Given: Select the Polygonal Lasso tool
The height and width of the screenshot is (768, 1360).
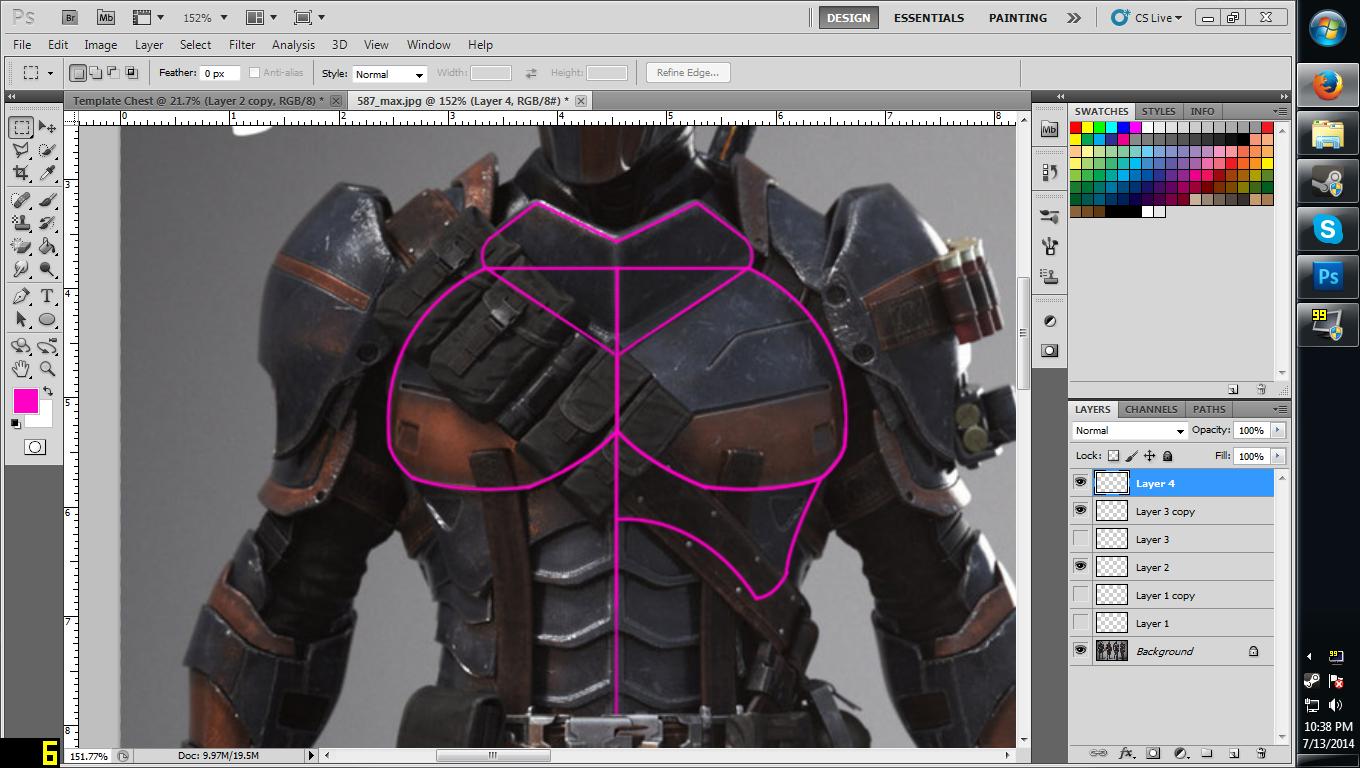Looking at the screenshot, I should [21, 151].
